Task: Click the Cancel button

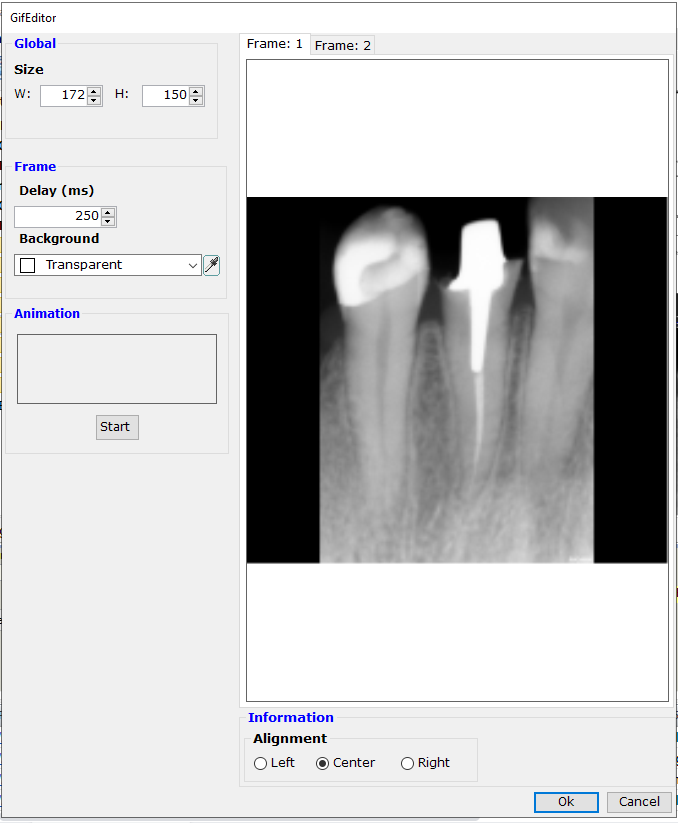Action: pos(639,802)
